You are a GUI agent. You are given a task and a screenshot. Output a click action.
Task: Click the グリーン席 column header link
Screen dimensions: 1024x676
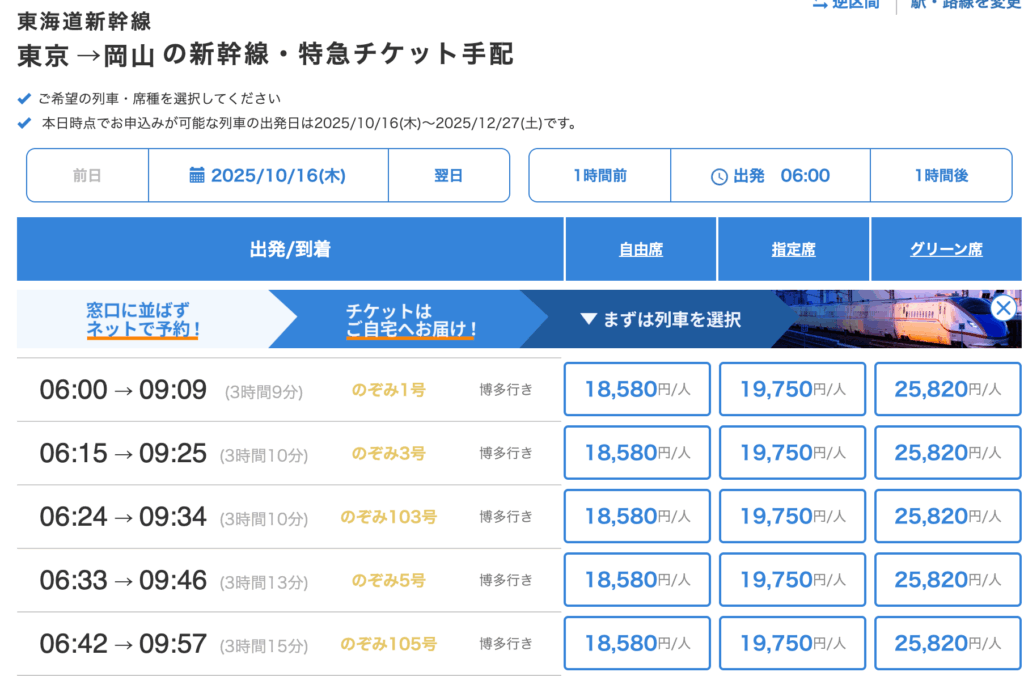point(946,250)
